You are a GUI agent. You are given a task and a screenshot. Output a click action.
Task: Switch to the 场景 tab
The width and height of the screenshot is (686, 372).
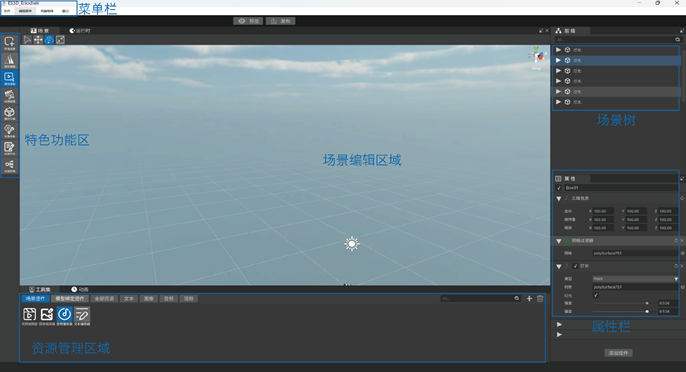pos(40,31)
